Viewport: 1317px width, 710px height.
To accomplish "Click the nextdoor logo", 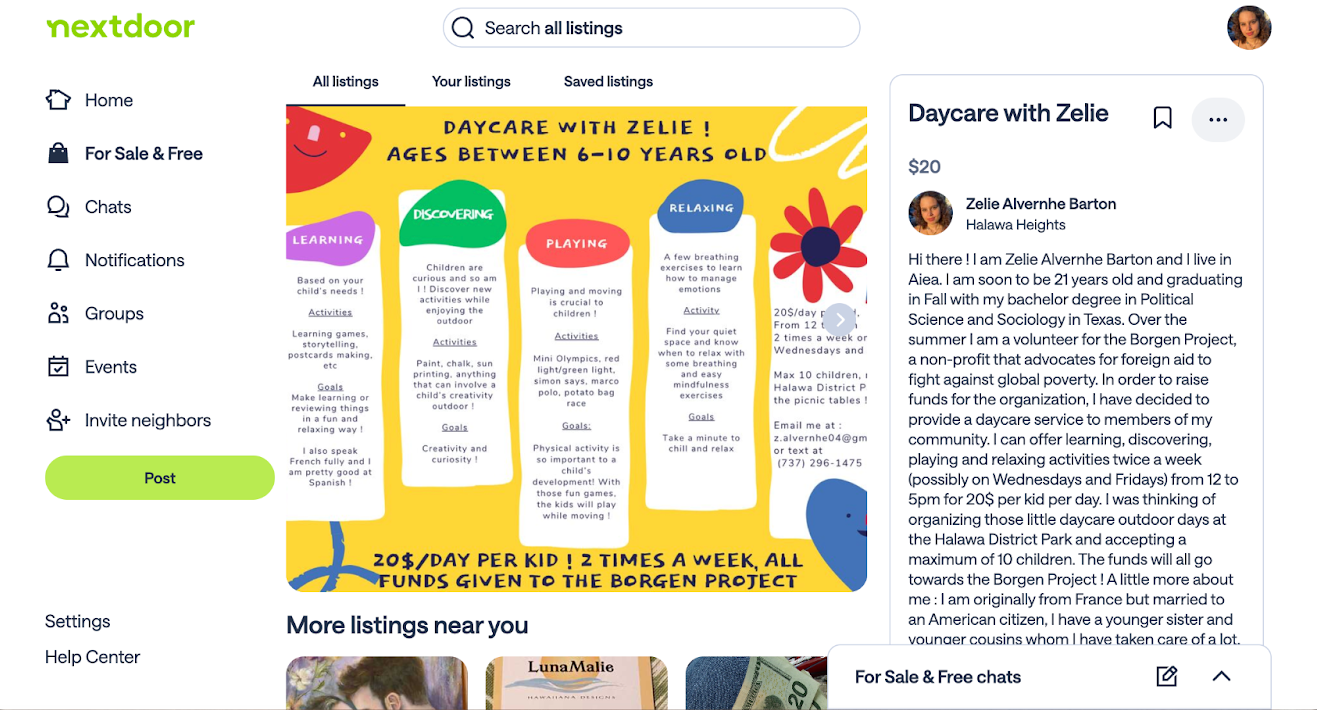I will pos(120,27).
